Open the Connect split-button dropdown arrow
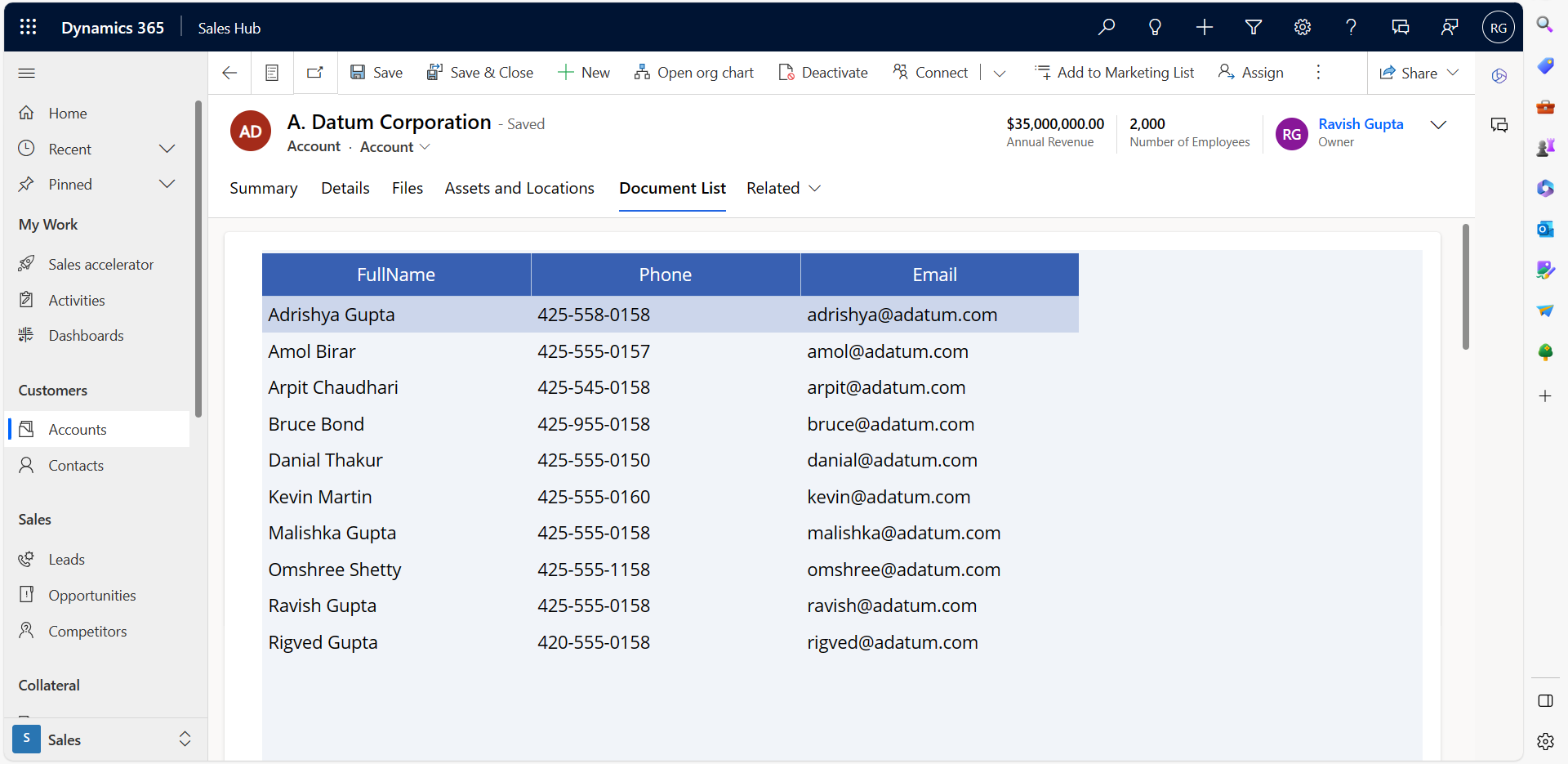 (1000, 73)
